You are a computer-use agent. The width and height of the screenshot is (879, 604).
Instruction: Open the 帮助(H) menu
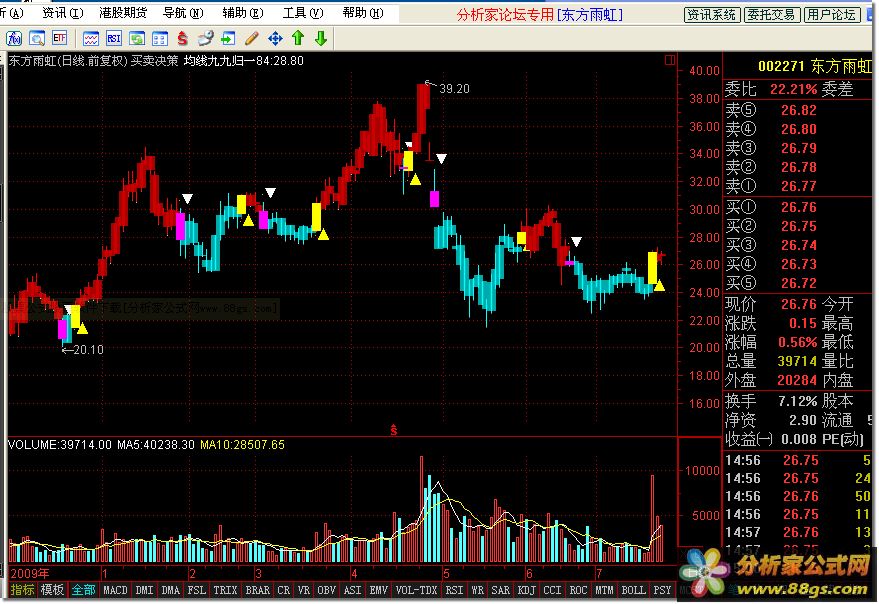[363, 12]
